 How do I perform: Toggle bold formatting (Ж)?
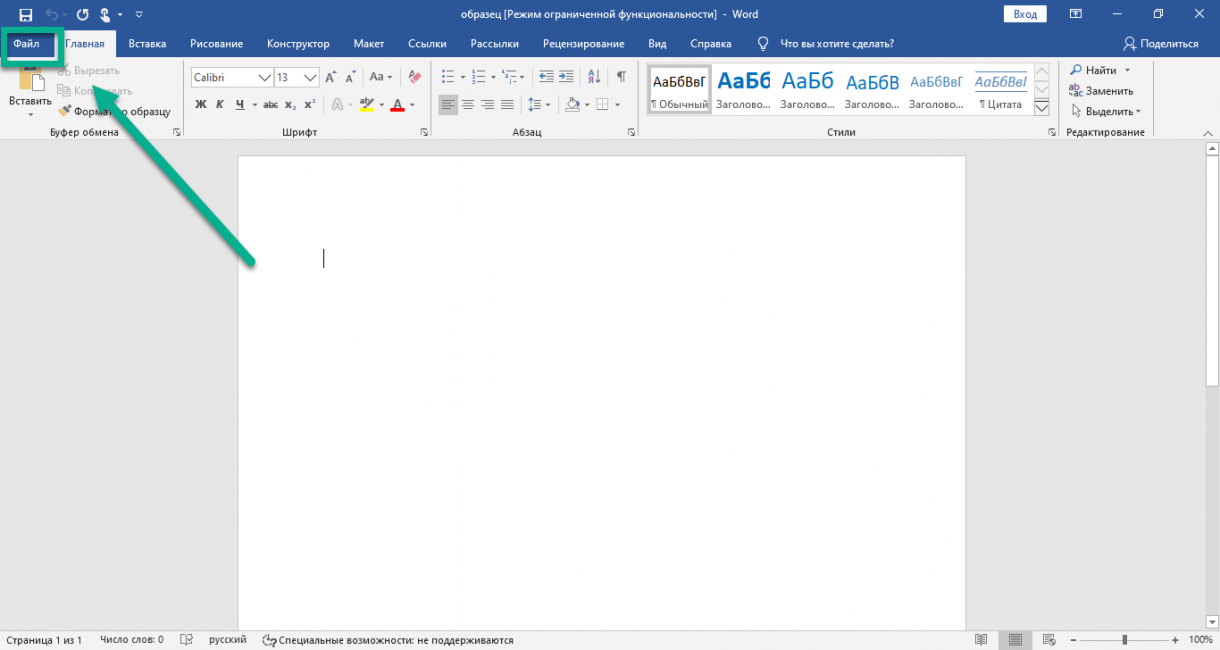click(201, 105)
